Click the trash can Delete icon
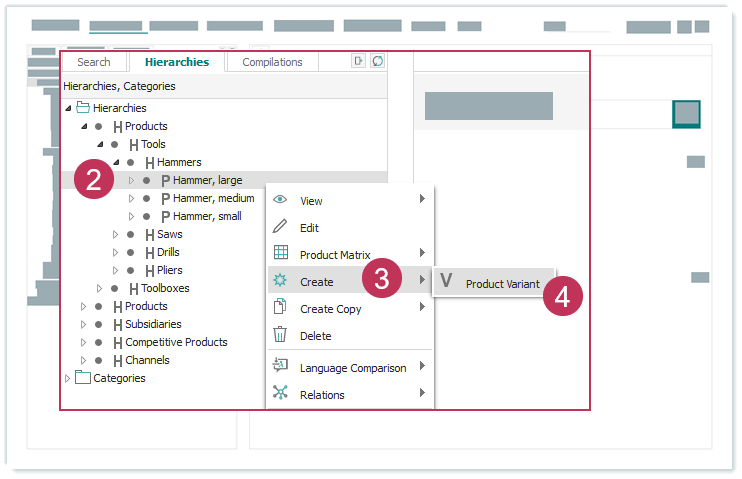Image resolution: width=742 pixels, height=479 pixels. (281, 336)
